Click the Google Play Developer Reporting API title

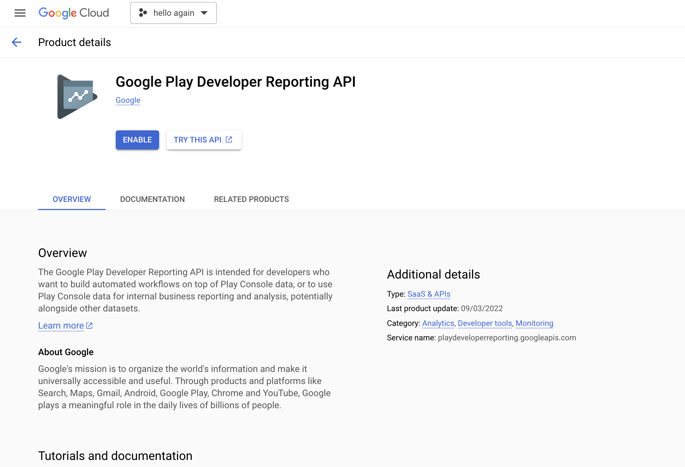[235, 82]
